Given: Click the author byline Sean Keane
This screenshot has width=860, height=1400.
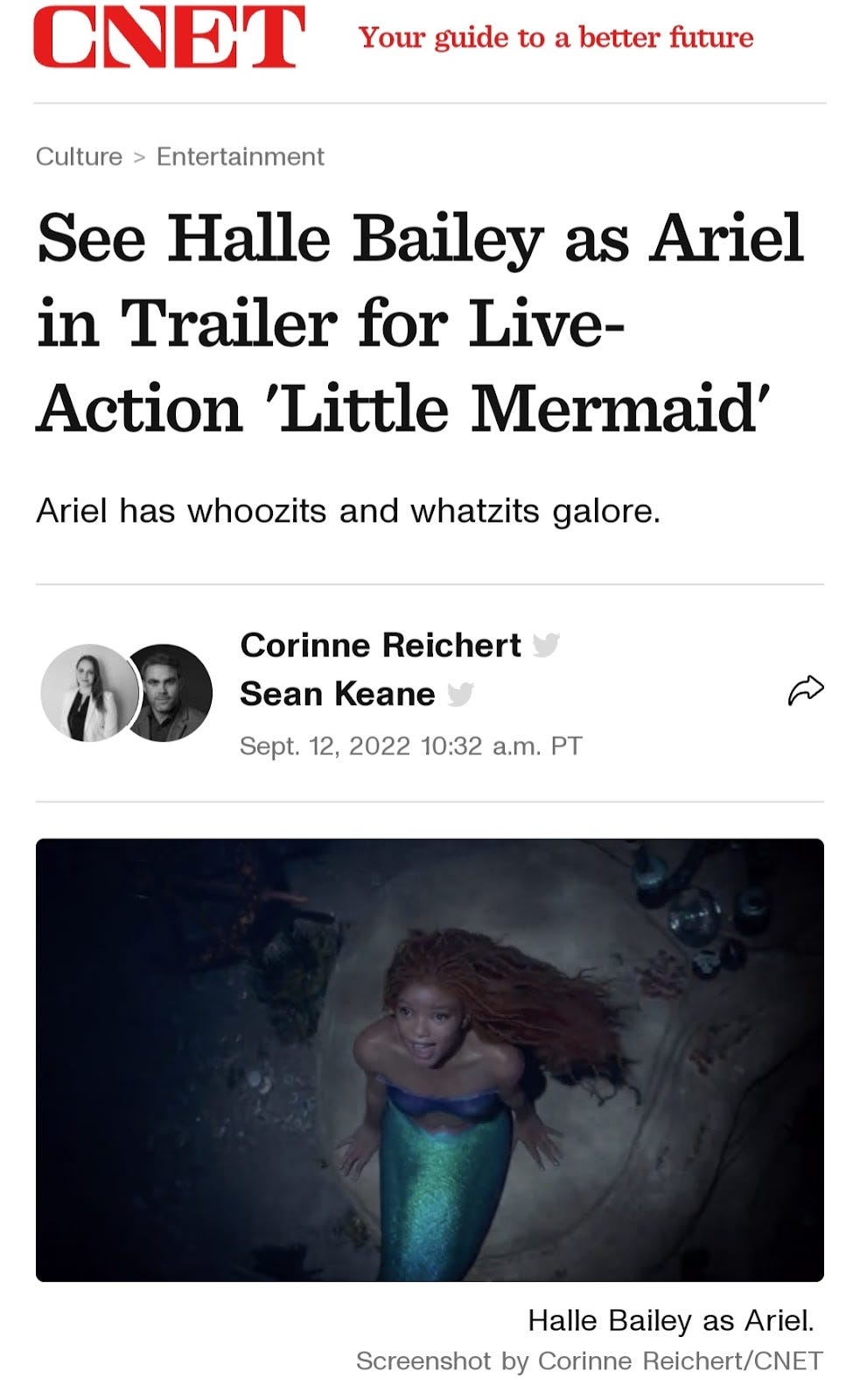Looking at the screenshot, I should coord(337,695).
